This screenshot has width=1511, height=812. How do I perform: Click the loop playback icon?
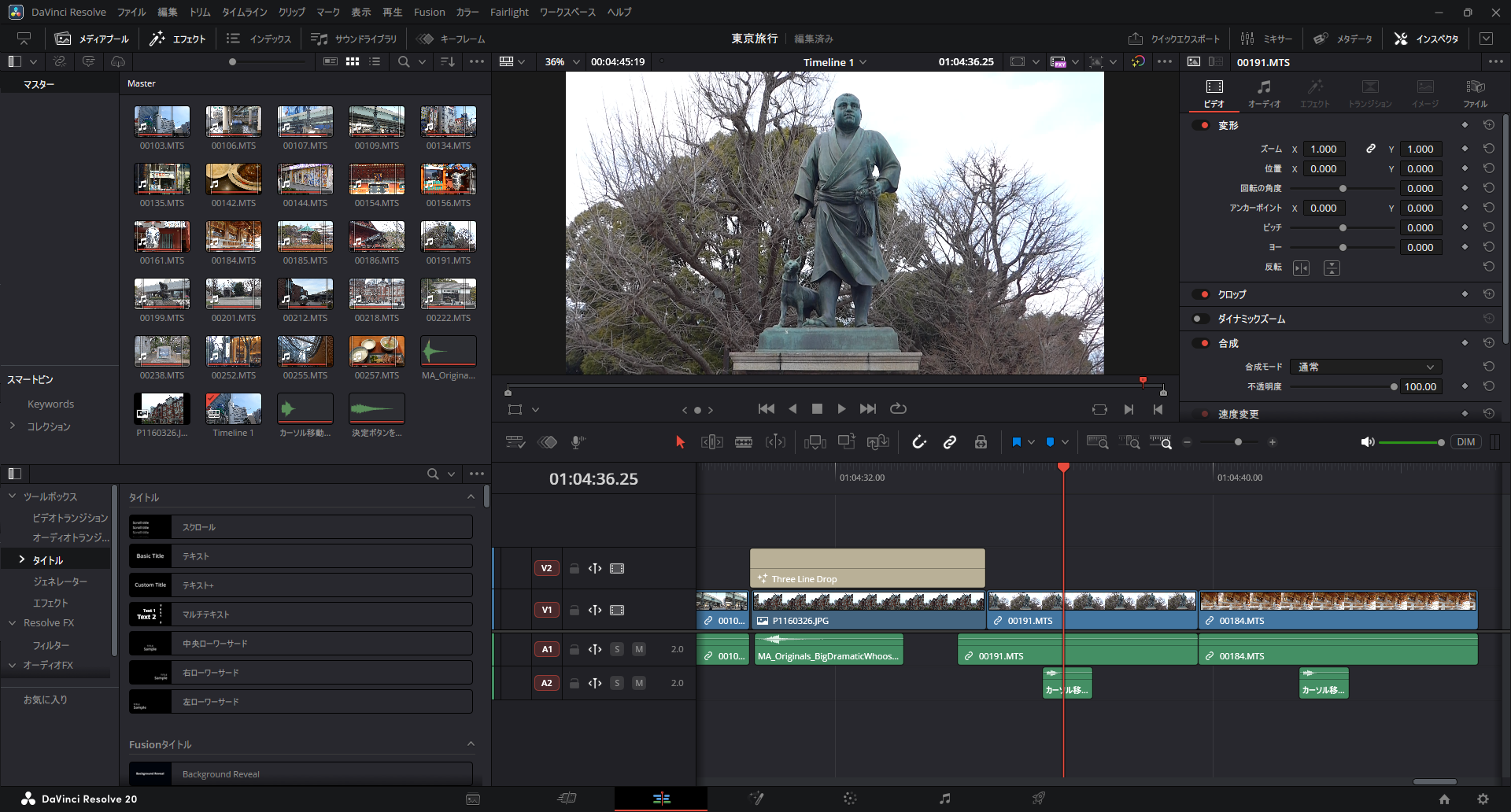point(898,408)
